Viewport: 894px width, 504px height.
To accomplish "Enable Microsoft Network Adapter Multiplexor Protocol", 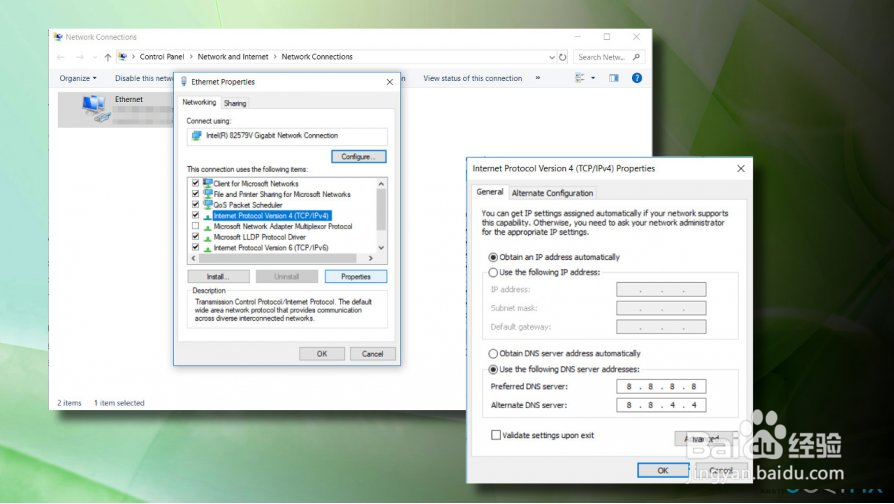I will pos(196,226).
